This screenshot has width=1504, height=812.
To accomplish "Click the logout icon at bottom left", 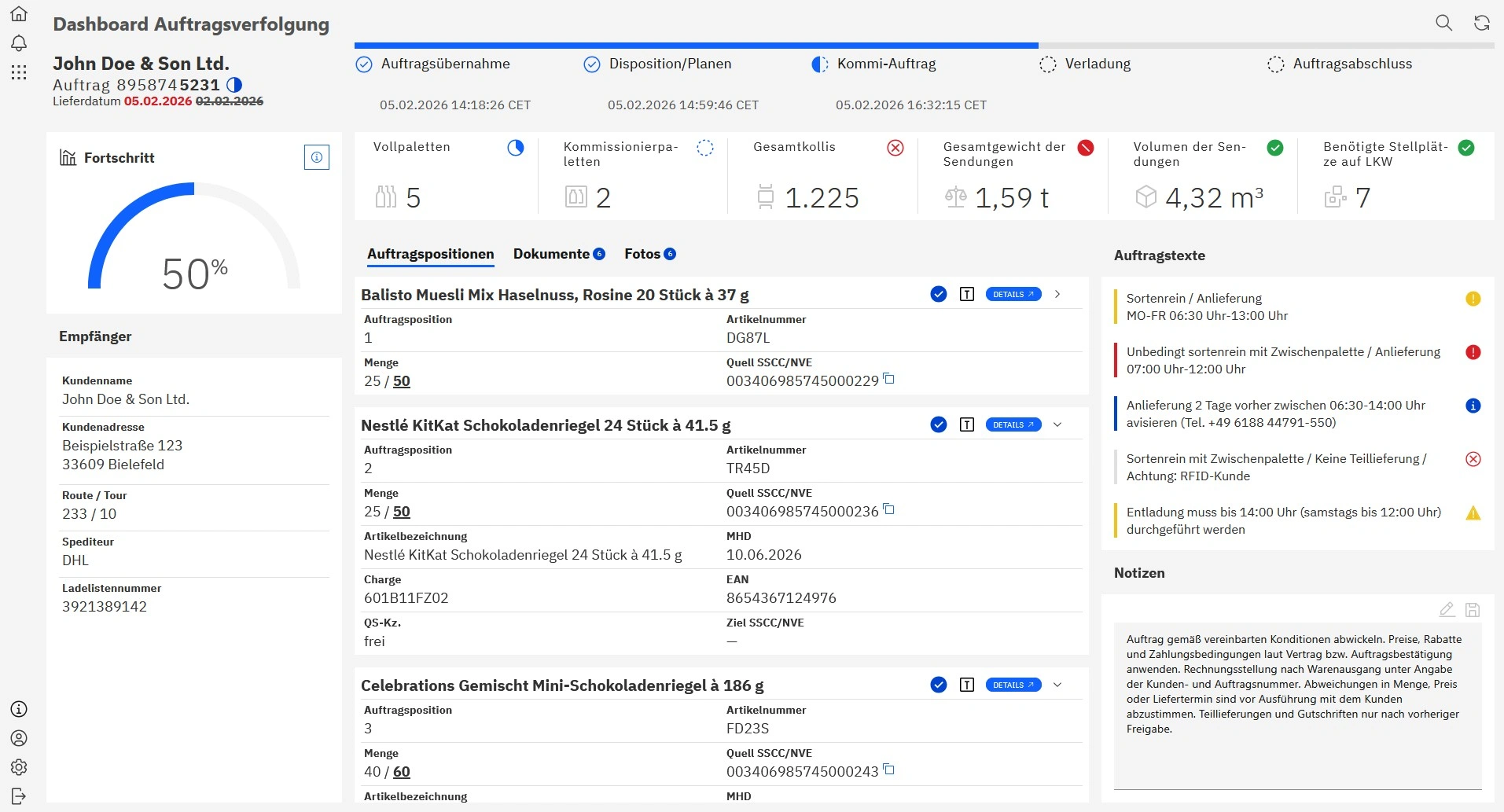I will coord(18,796).
